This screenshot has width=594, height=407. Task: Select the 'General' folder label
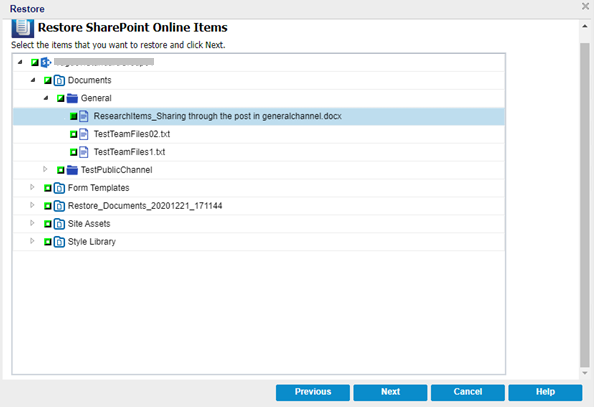(x=96, y=98)
